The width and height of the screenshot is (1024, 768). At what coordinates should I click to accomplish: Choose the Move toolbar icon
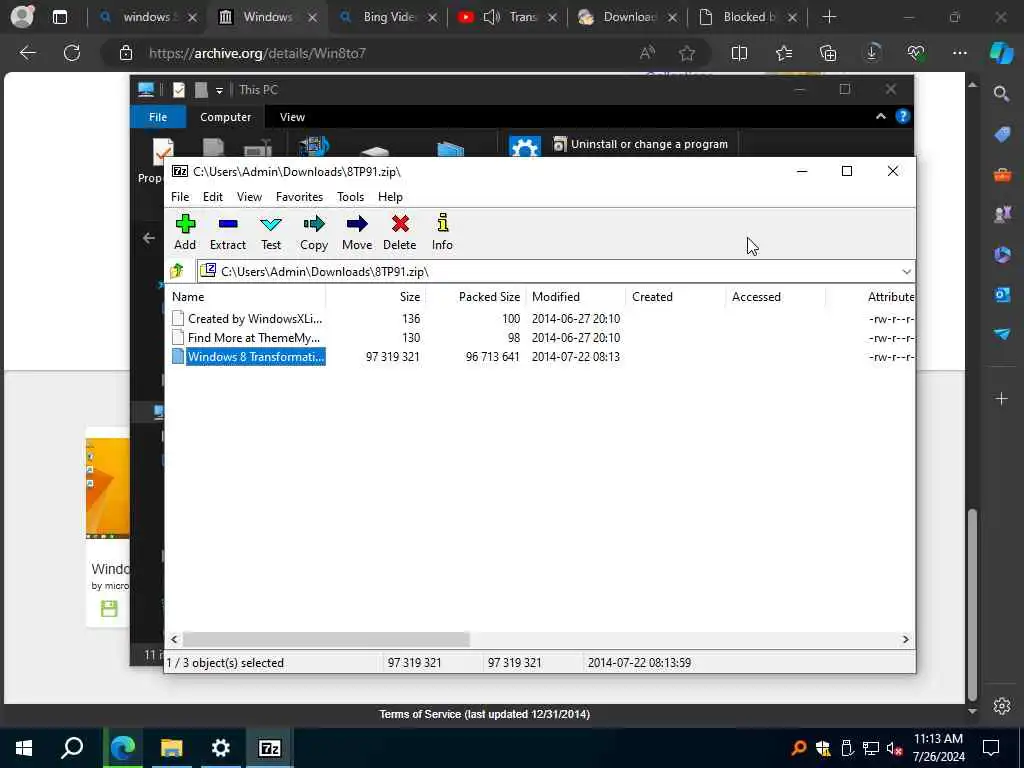(x=357, y=232)
